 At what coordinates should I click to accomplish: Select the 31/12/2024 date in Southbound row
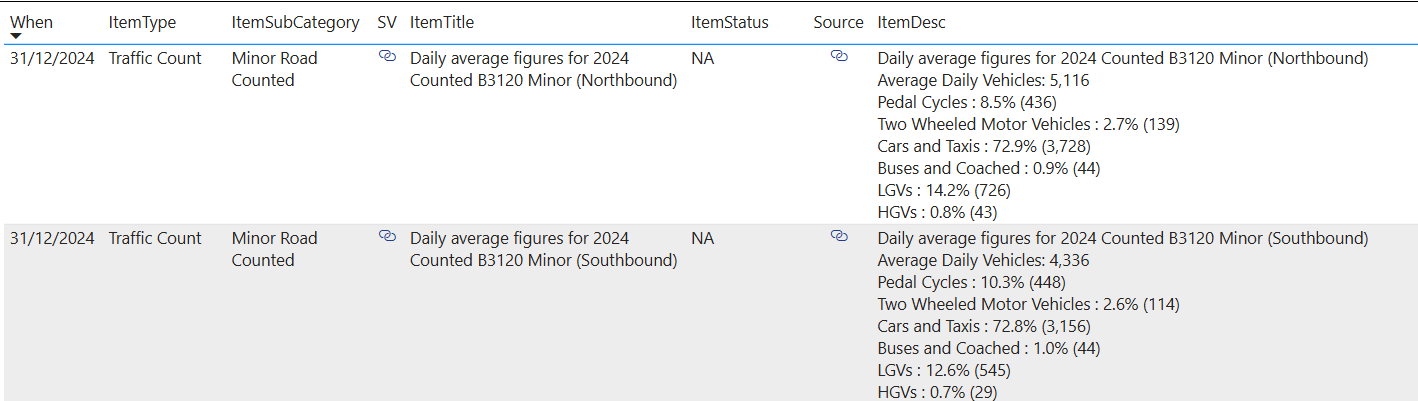click(52, 238)
